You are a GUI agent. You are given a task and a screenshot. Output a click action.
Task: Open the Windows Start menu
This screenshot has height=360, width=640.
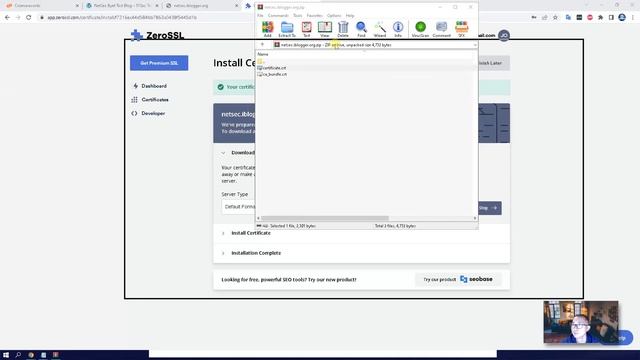point(6,355)
